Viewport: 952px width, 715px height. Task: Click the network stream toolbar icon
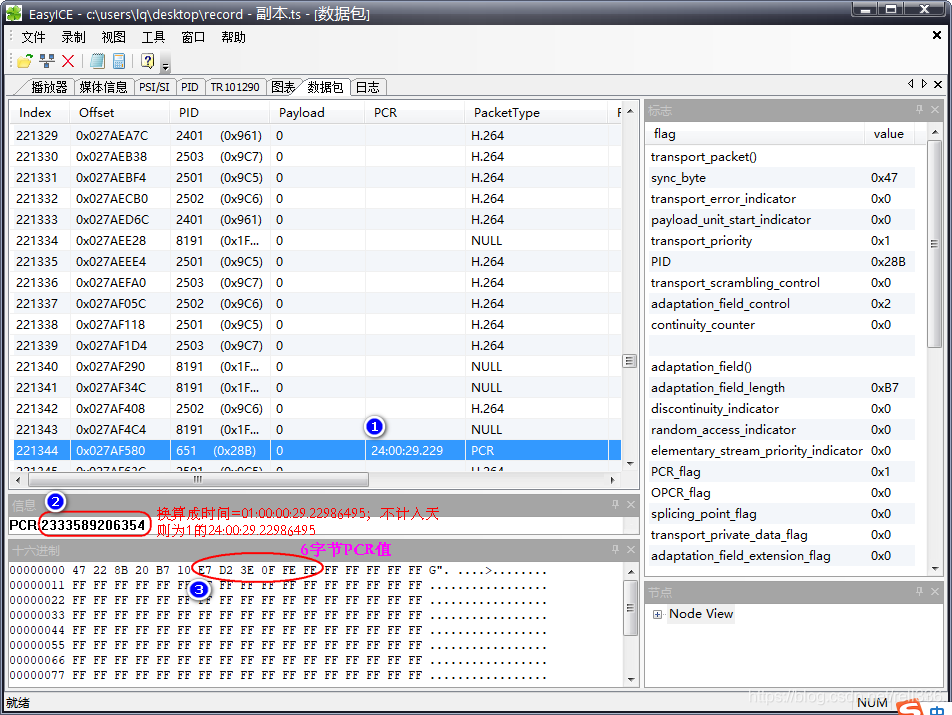point(47,61)
